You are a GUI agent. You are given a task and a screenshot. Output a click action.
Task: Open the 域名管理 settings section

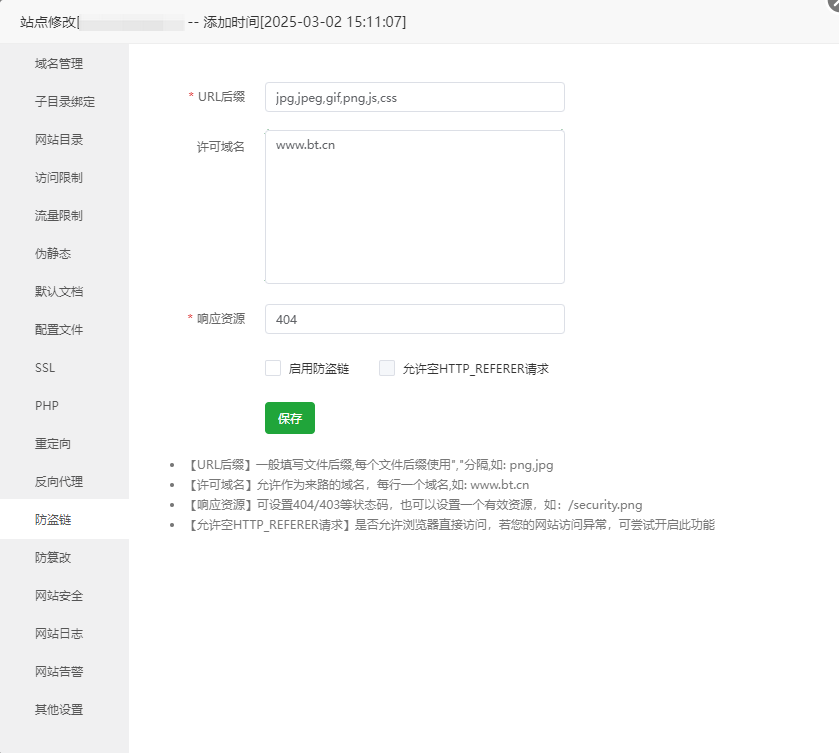click(x=65, y=63)
